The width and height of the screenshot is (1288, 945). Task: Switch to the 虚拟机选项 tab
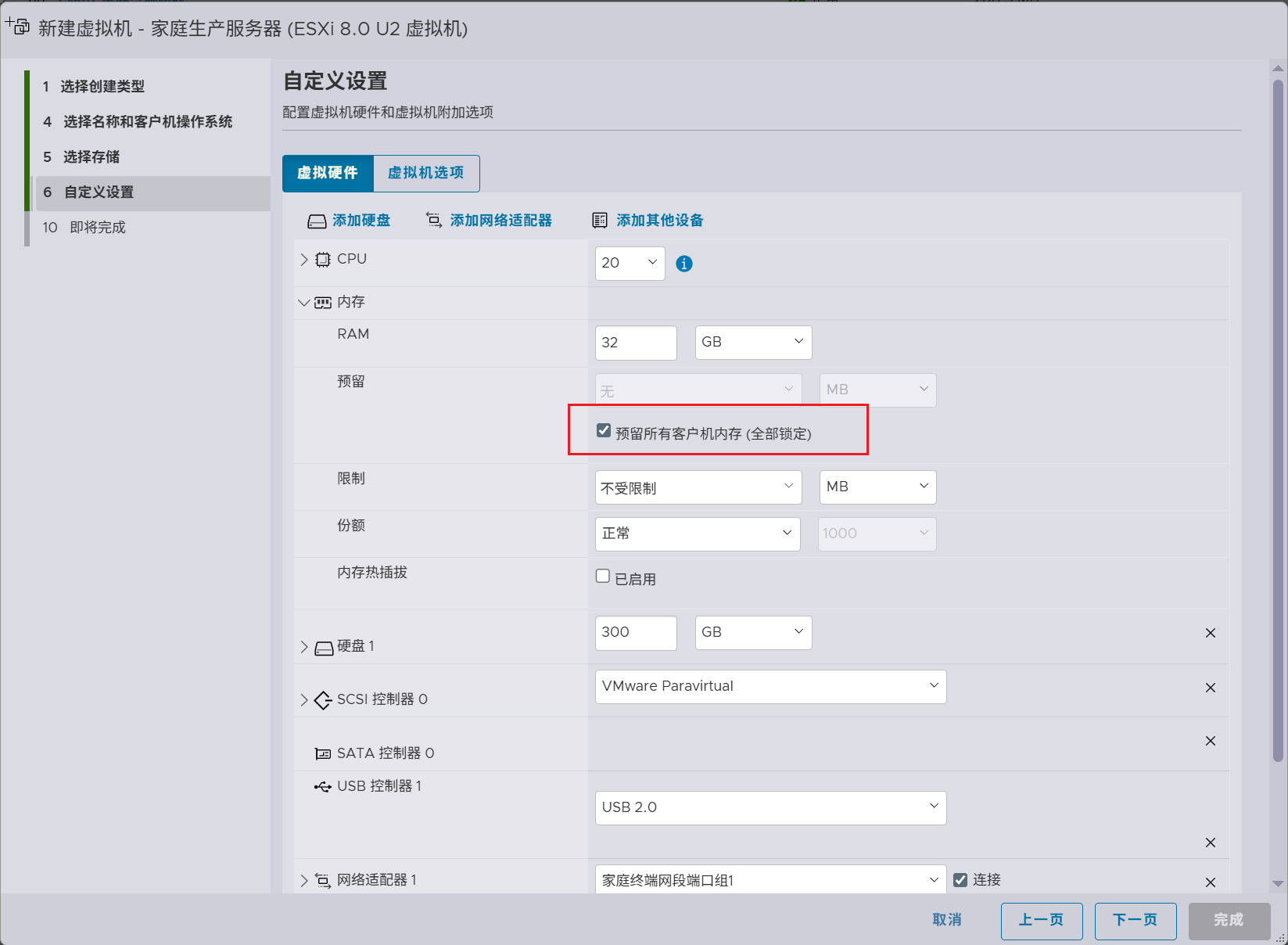pos(426,173)
